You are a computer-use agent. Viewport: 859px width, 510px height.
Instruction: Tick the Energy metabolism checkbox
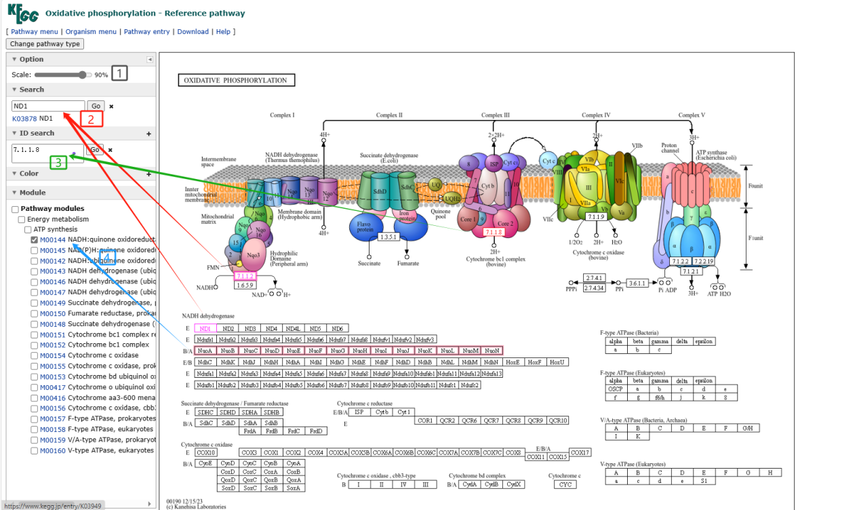(x=21, y=219)
